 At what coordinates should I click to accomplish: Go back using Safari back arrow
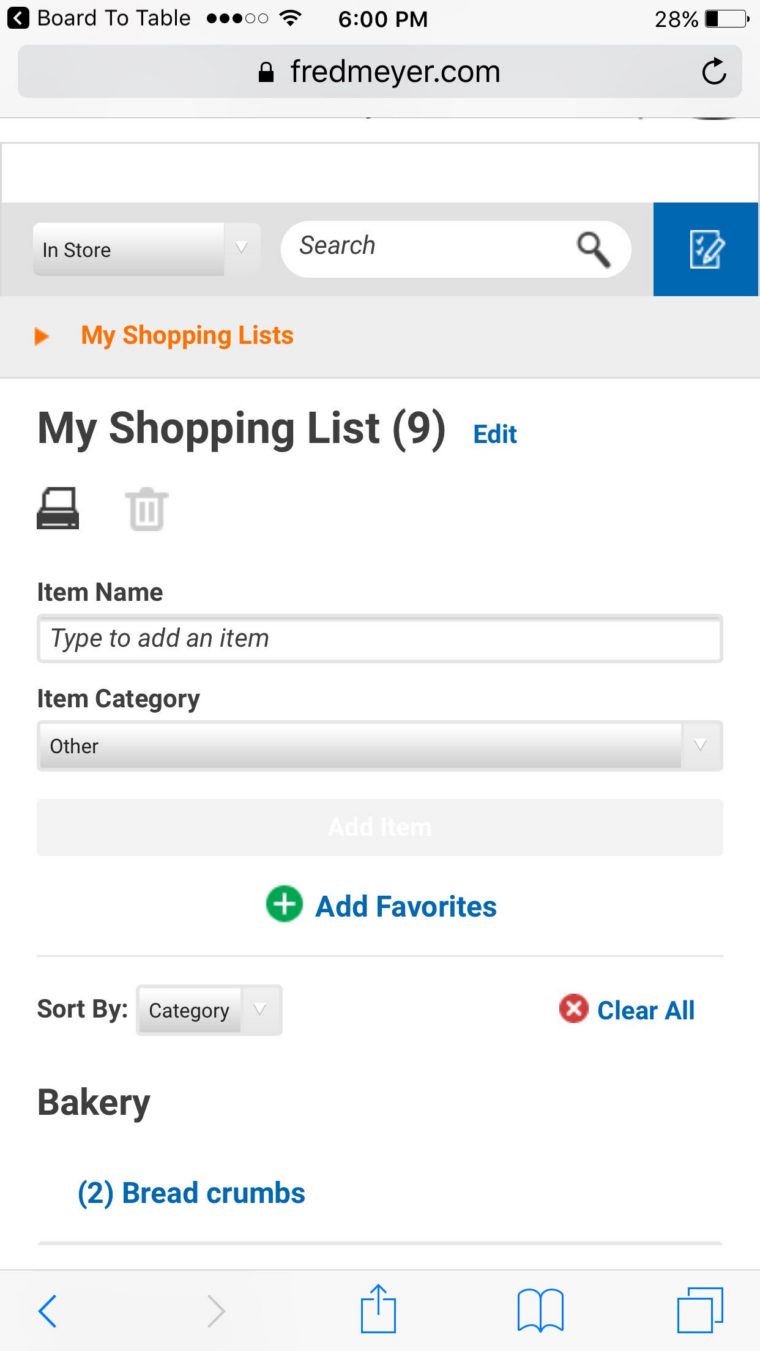click(47, 1310)
